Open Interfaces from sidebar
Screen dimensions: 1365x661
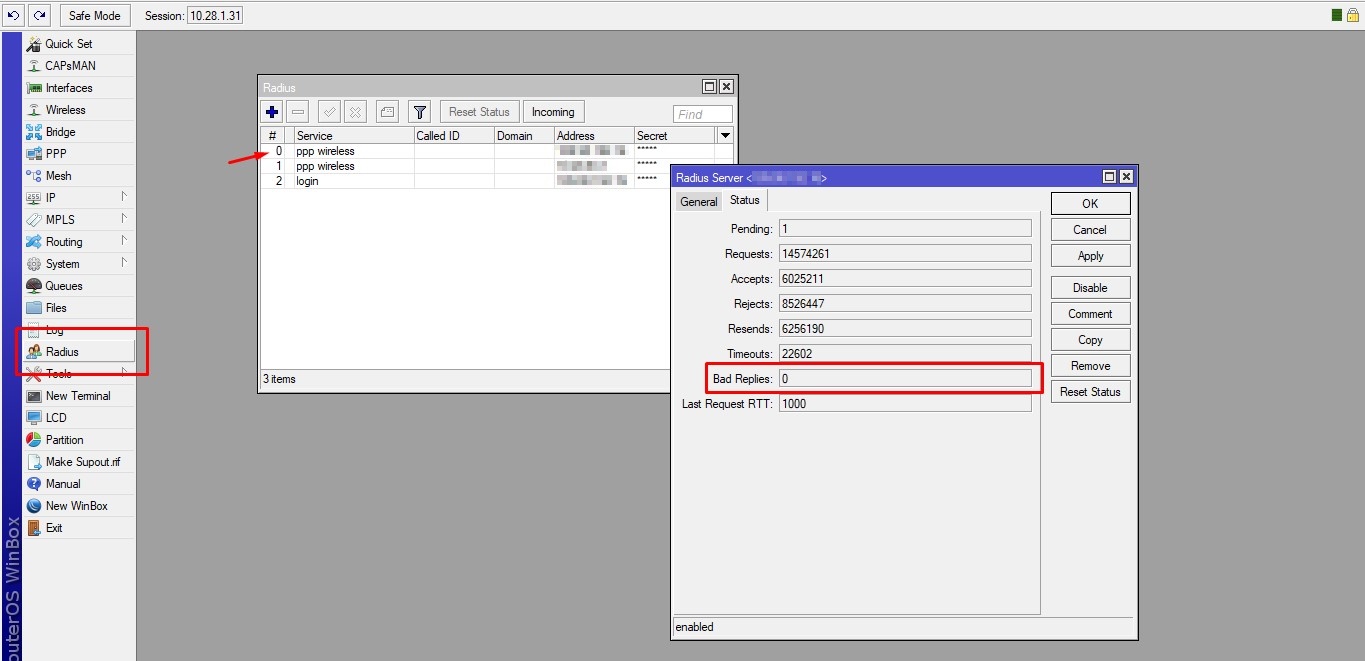(69, 88)
